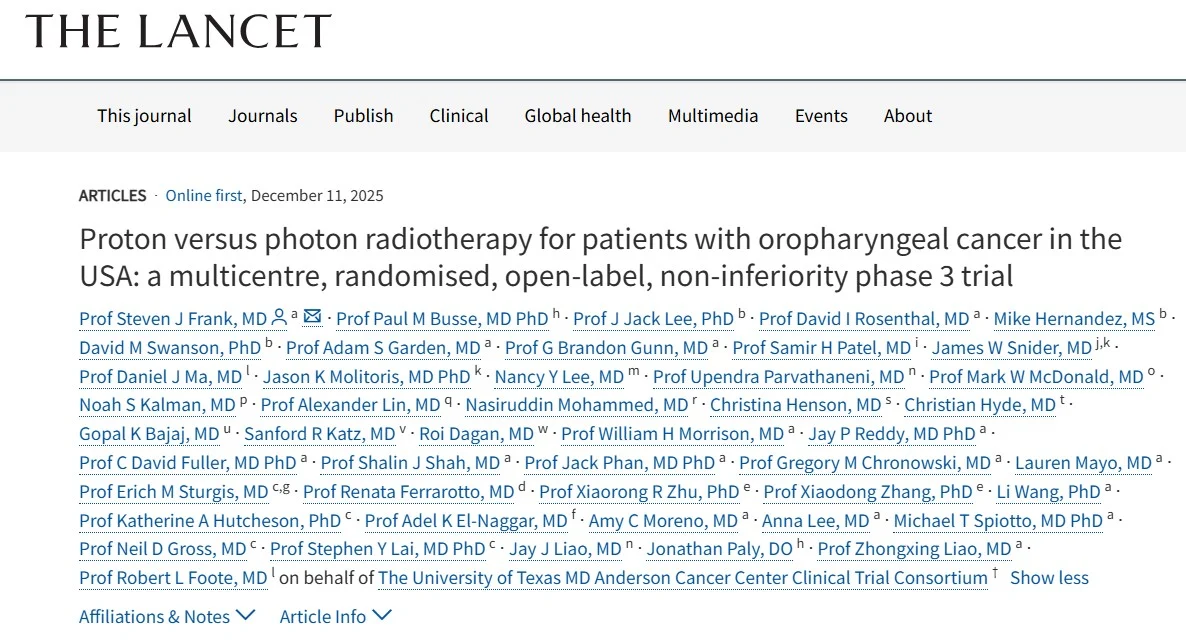Click the author profile icon beside Steven J Frank
Screen dimensions: 1186x640
[281, 318]
